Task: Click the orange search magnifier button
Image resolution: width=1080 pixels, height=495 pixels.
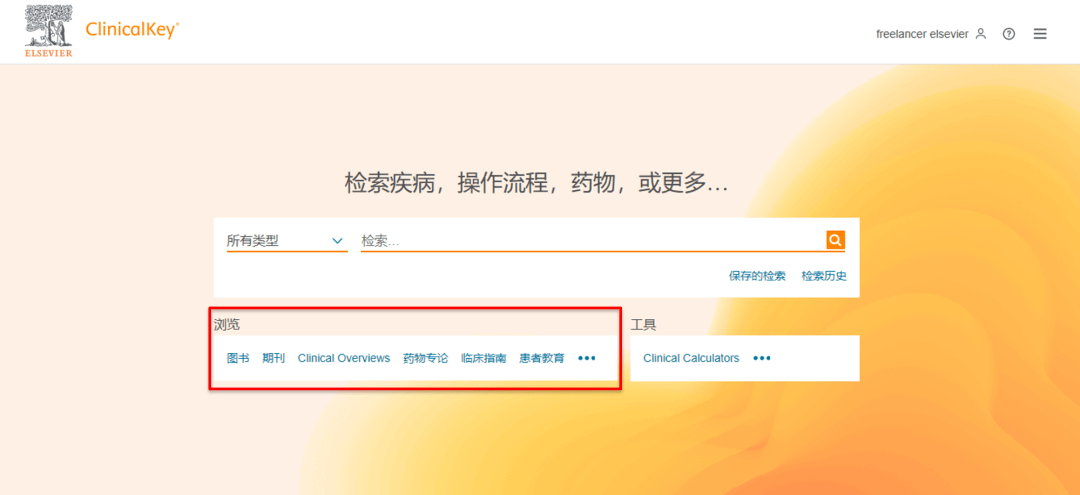Action: pos(835,240)
